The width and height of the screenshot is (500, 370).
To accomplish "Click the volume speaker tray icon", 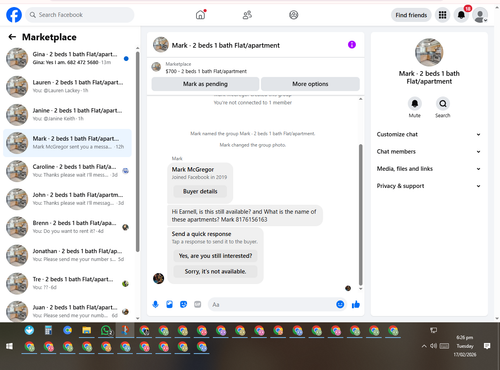I will click(x=433, y=346).
